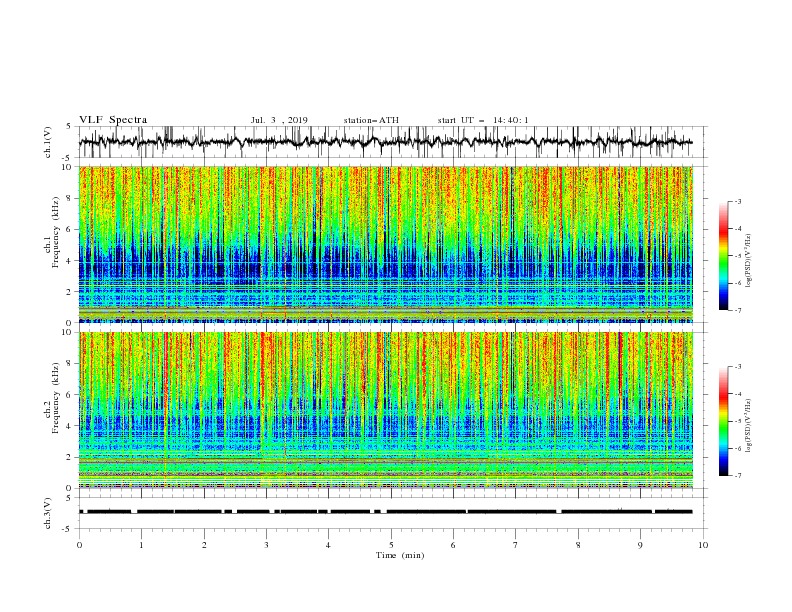Click the 'ch.3(V)' axis label

coord(48,513)
